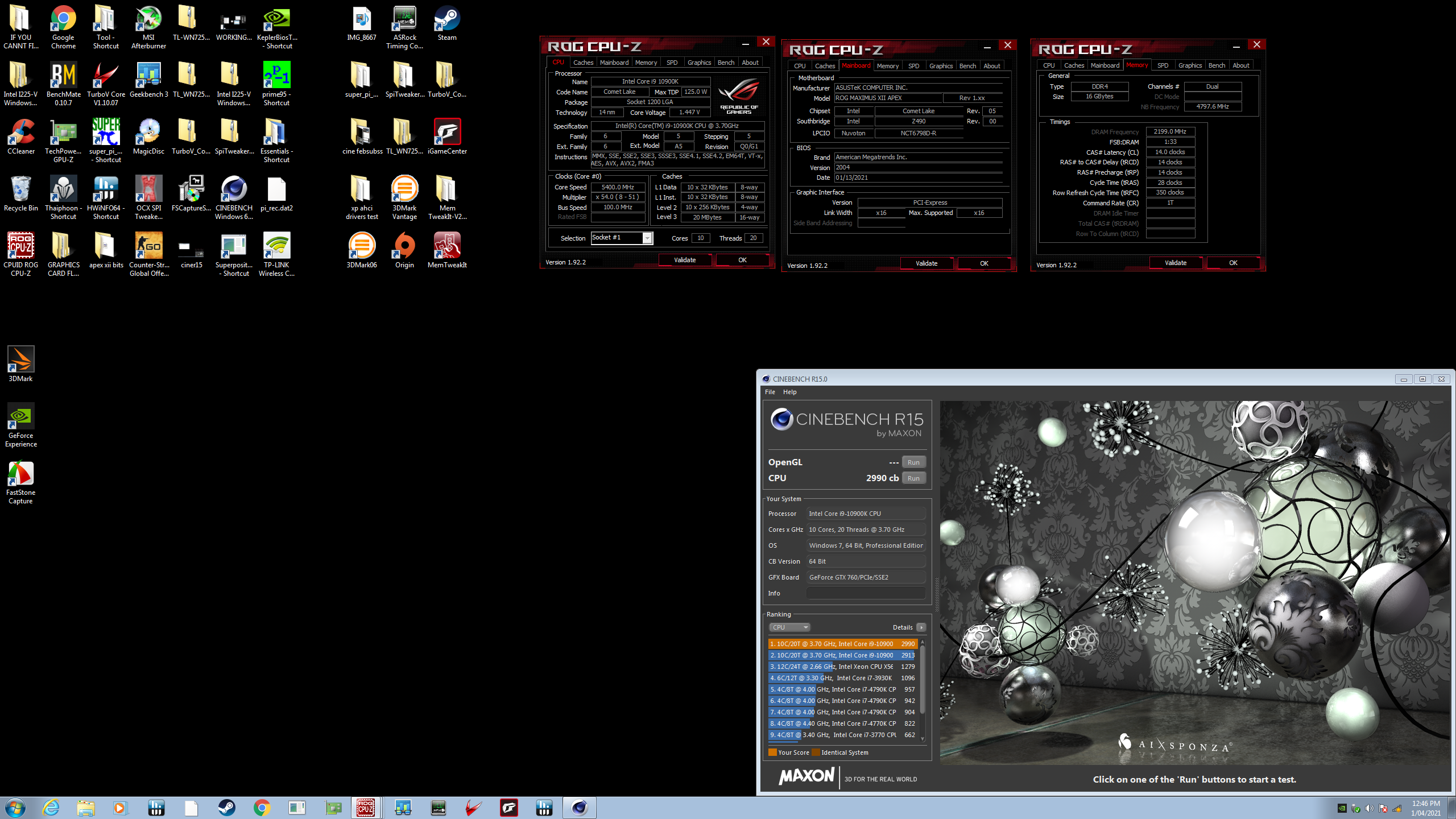1456x819 pixels.
Task: Click OK in Mainboard CPU-Z window
Action: pos(984,263)
